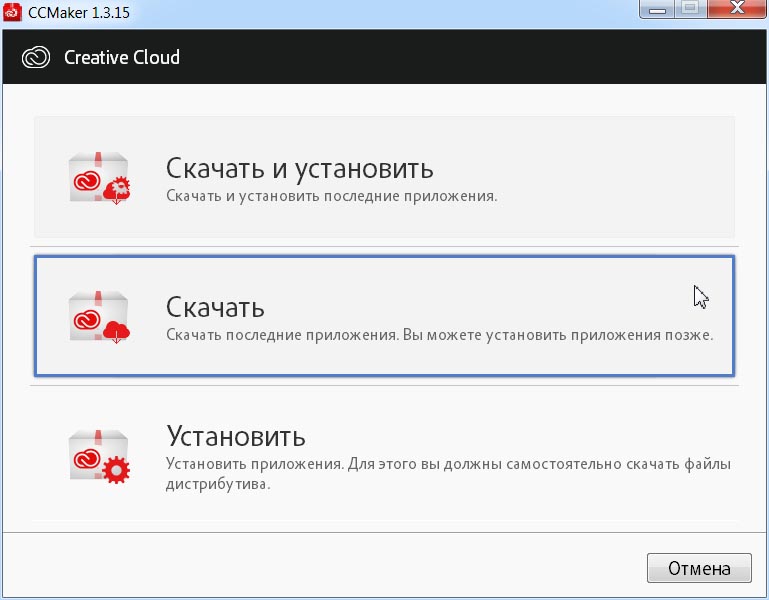This screenshot has height=600, width=769.
Task: Select the Скачать и установить heading
Action: [299, 167]
